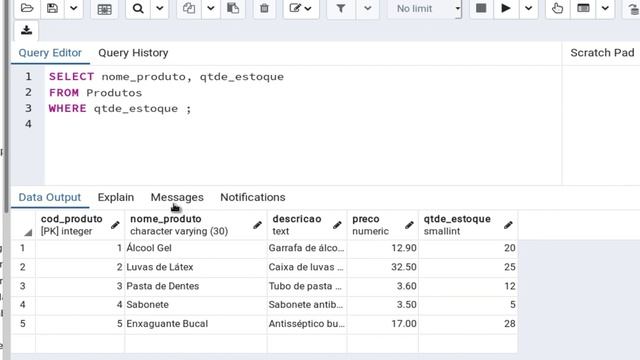Select the preco column header
The image size is (640, 360).
pos(383,224)
